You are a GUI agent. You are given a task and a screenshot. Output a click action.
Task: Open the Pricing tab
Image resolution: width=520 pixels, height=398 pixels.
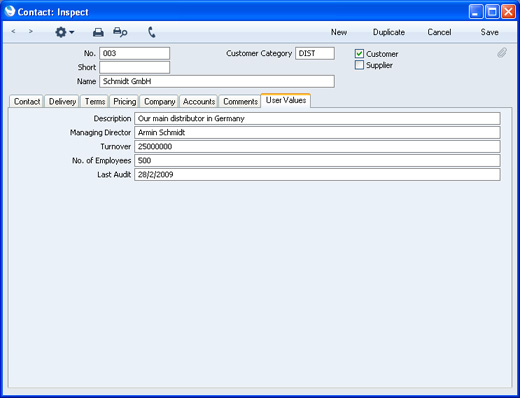[124, 101]
